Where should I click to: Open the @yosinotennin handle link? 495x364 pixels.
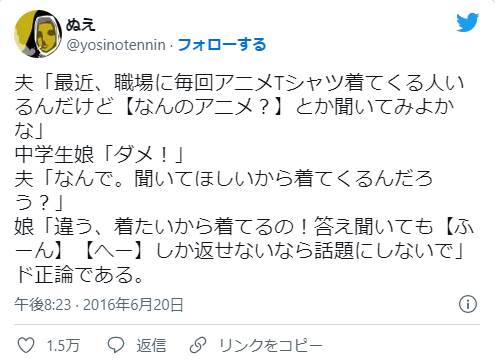click(x=116, y=45)
